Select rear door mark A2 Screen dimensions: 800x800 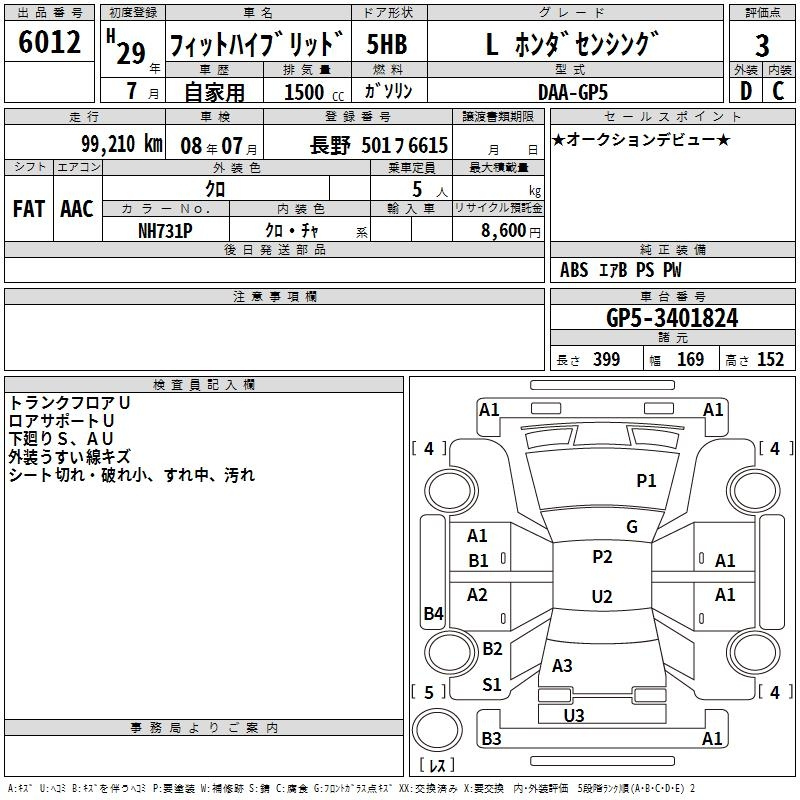point(477,595)
